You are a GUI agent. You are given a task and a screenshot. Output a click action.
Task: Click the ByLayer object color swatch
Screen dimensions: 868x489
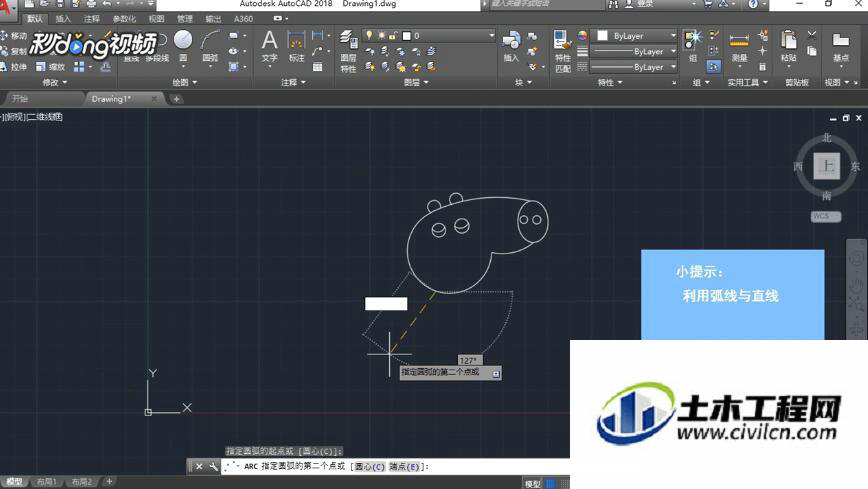pyautogui.click(x=602, y=35)
